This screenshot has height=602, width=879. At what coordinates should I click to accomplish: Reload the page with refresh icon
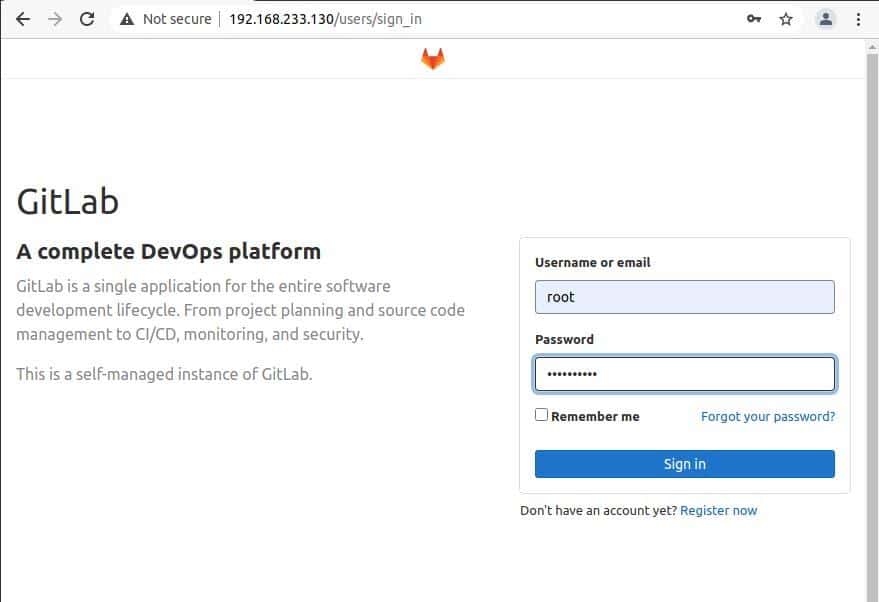(x=87, y=19)
